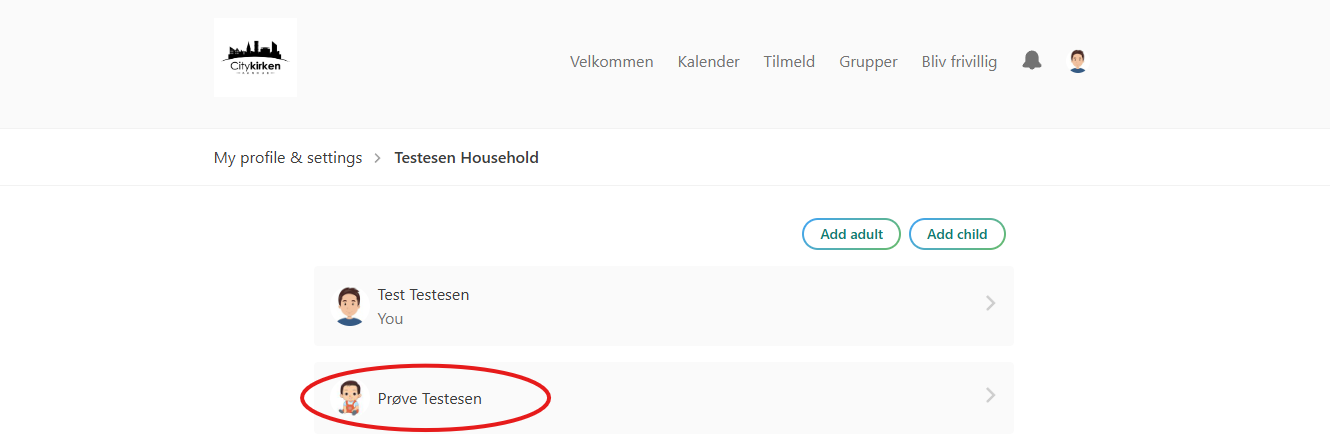Expand the Test Testesen row chevron
The height and width of the screenshot is (442, 1330).
[x=990, y=303]
